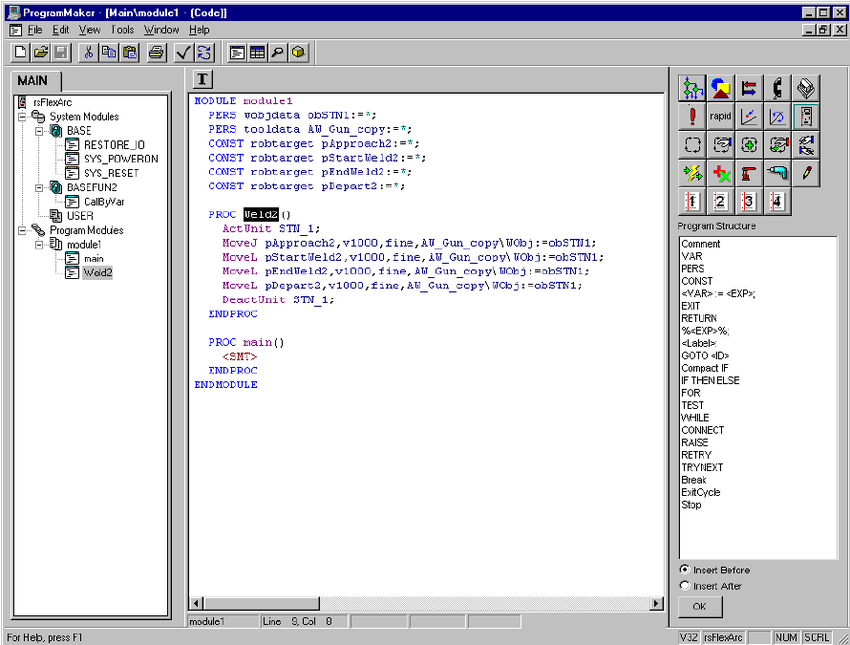The image size is (850, 645).
Task: Toggle the T text button above the code
Action: click(x=202, y=80)
